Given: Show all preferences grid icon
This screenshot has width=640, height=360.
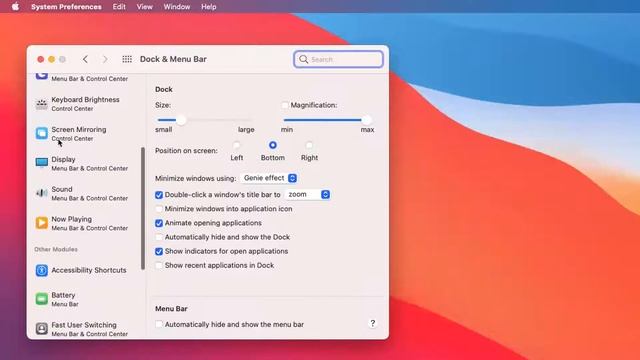Looking at the screenshot, I should tap(127, 59).
